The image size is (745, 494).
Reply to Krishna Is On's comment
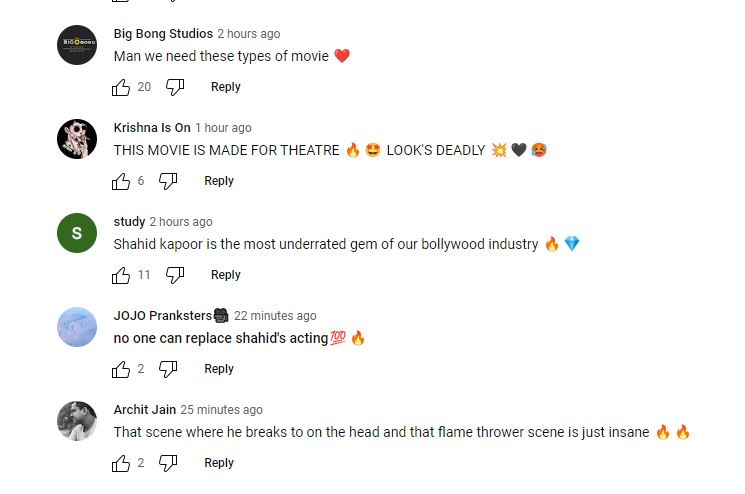(x=219, y=181)
